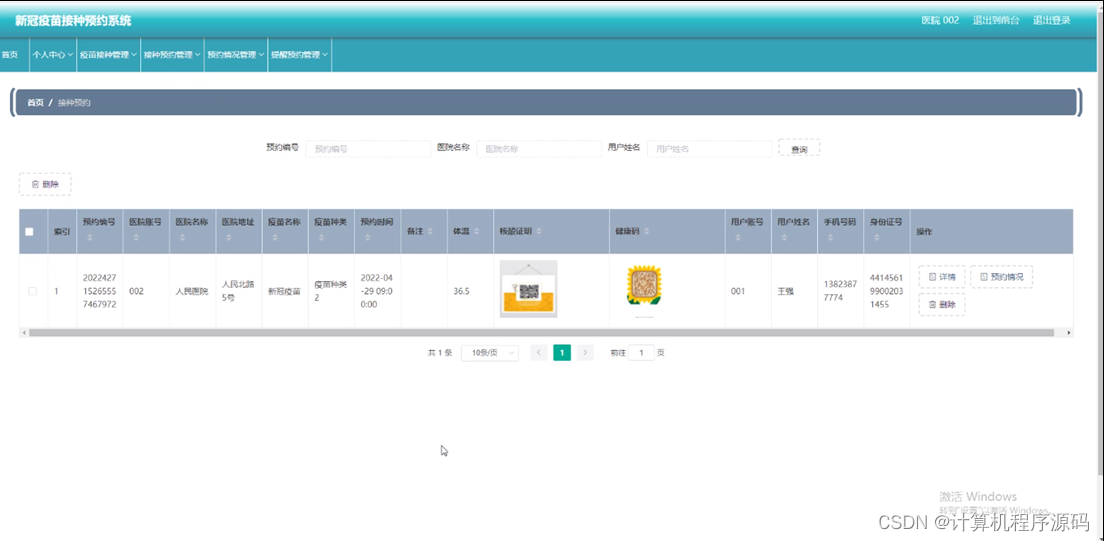Click the 医院 002 account label
The width and height of the screenshot is (1104, 541).
[940, 20]
